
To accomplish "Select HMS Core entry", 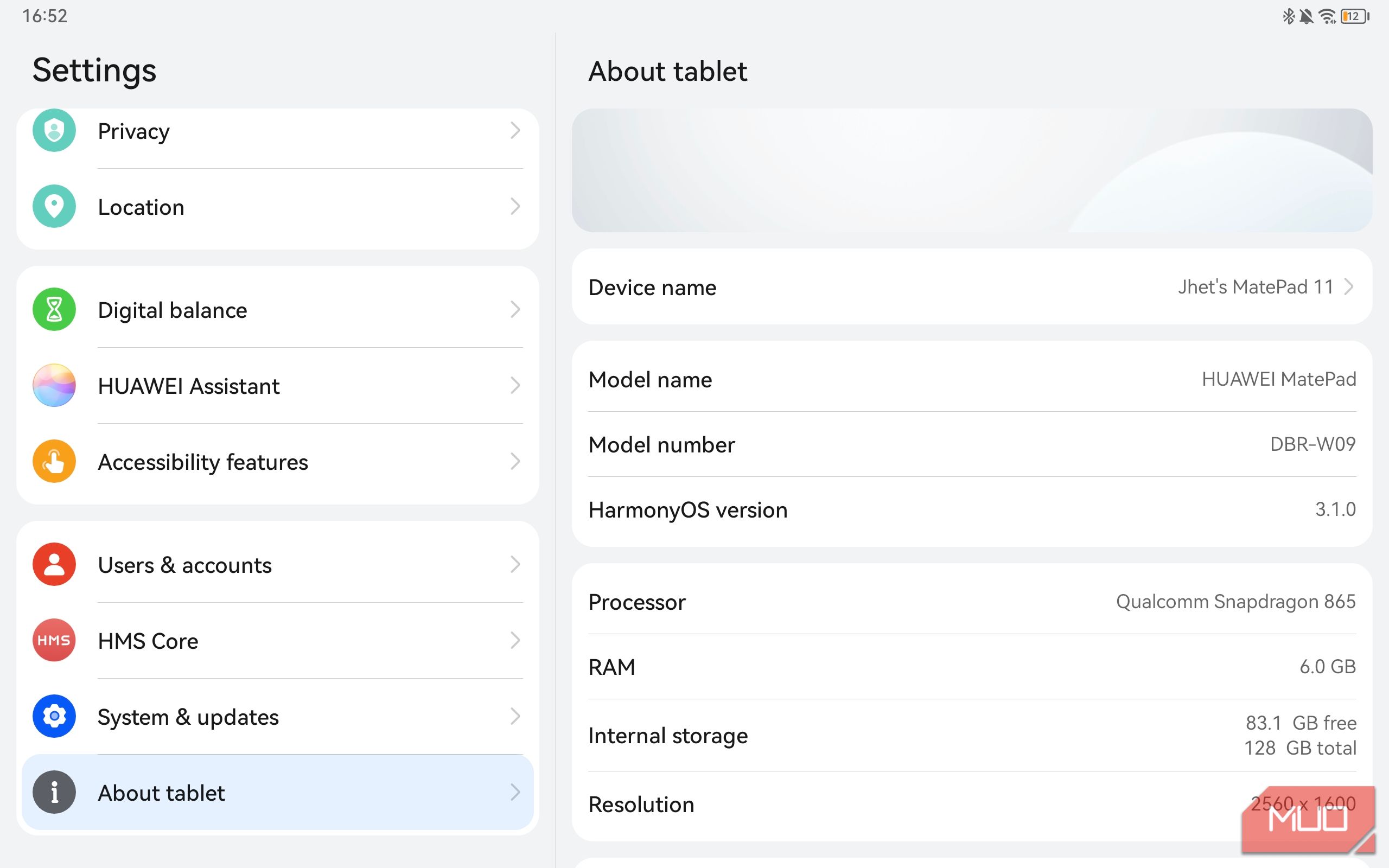I will pyautogui.click(x=278, y=641).
